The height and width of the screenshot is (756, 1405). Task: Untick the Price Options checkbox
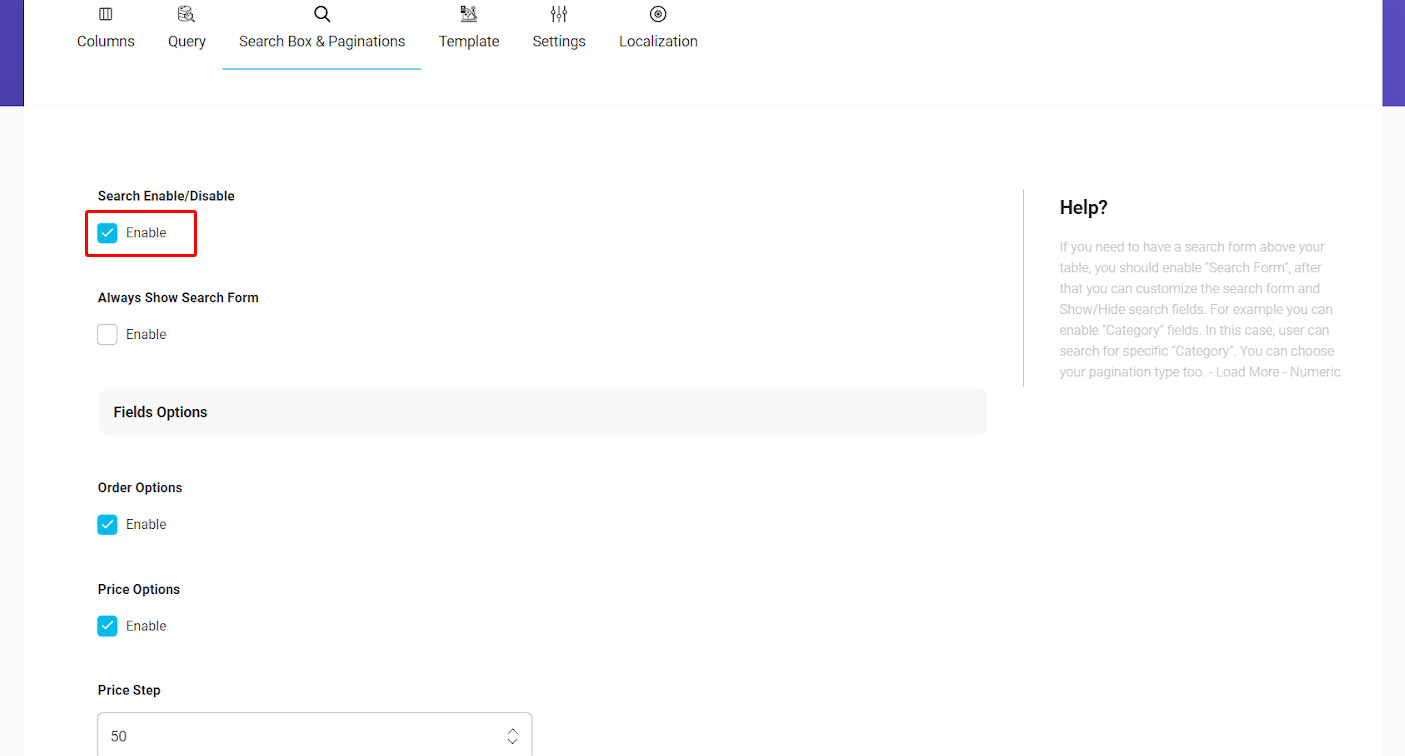click(x=108, y=626)
